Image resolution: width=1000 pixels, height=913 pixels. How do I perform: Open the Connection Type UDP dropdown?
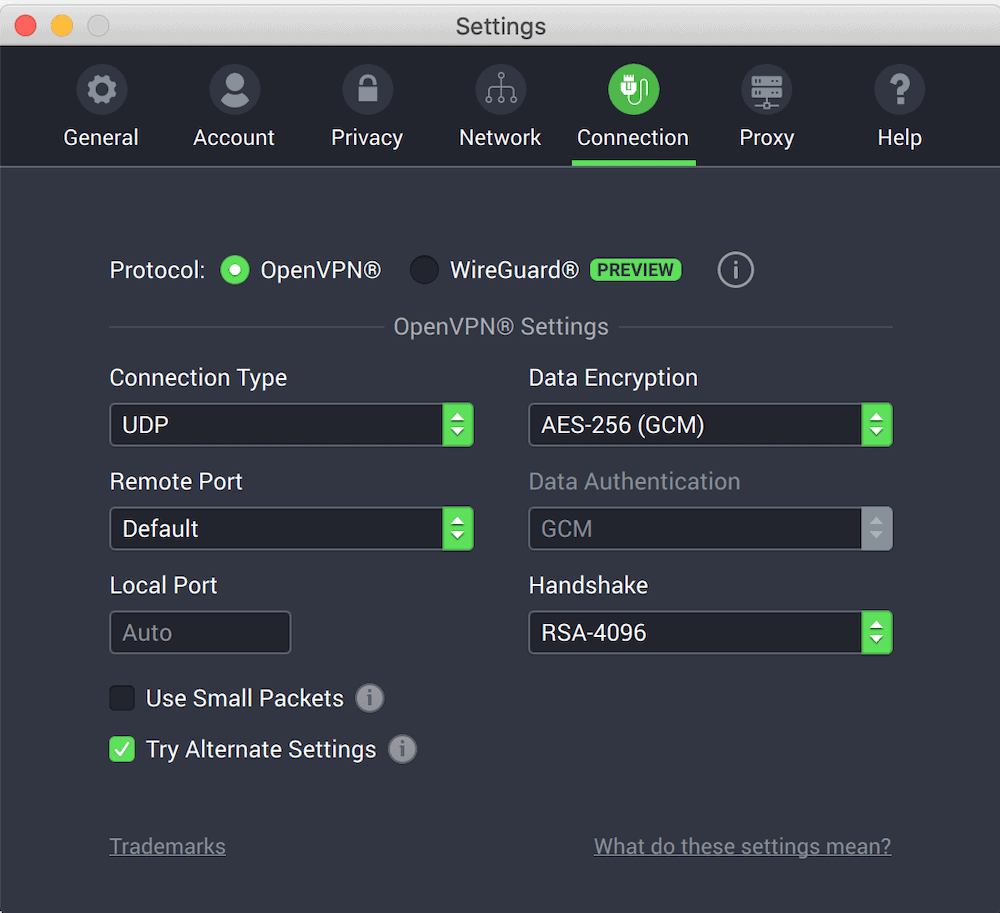[291, 425]
